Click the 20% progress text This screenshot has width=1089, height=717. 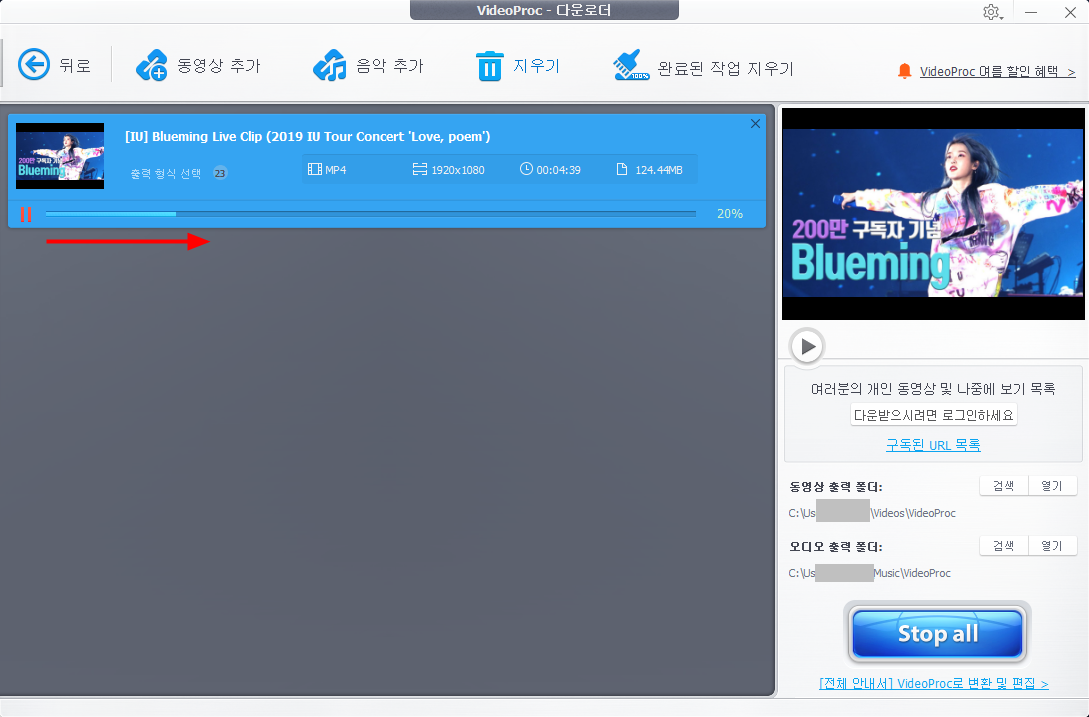[730, 214]
